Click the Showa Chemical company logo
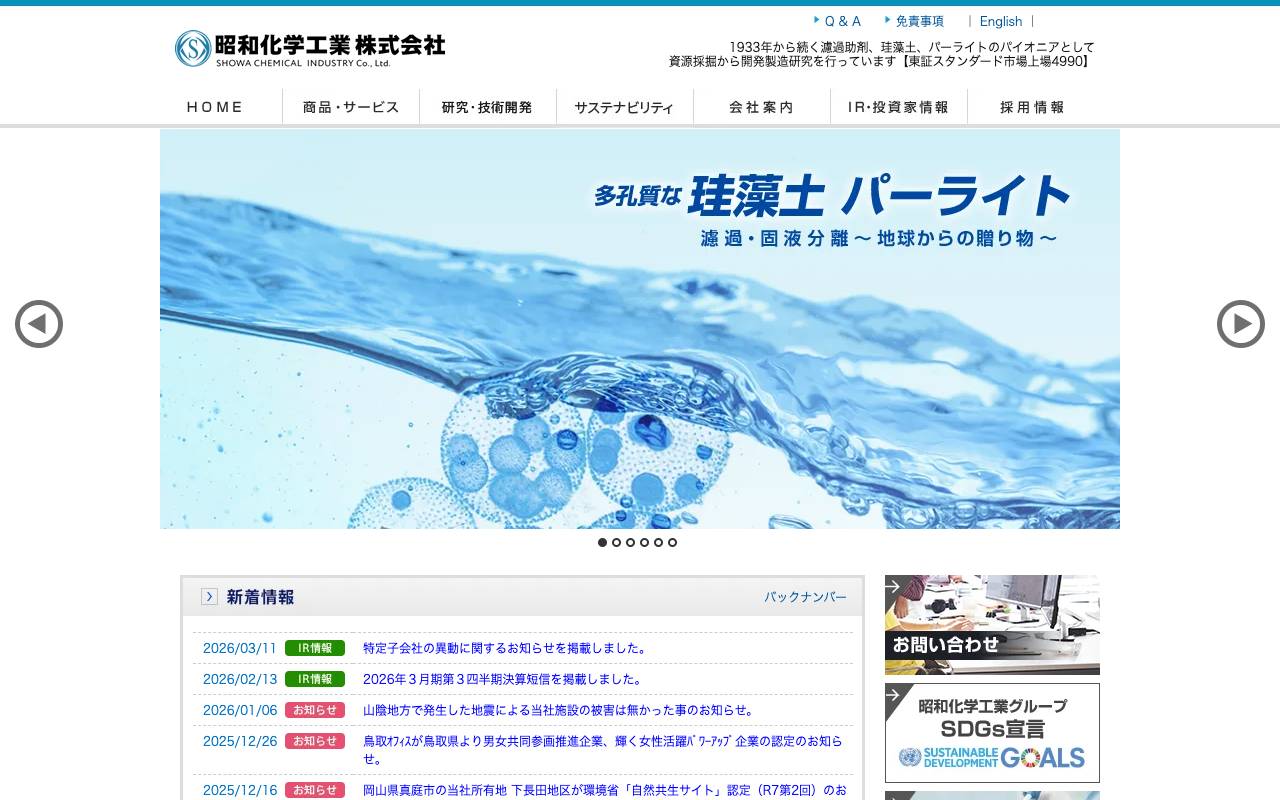Viewport: 1280px width, 800px height. [x=305, y=49]
